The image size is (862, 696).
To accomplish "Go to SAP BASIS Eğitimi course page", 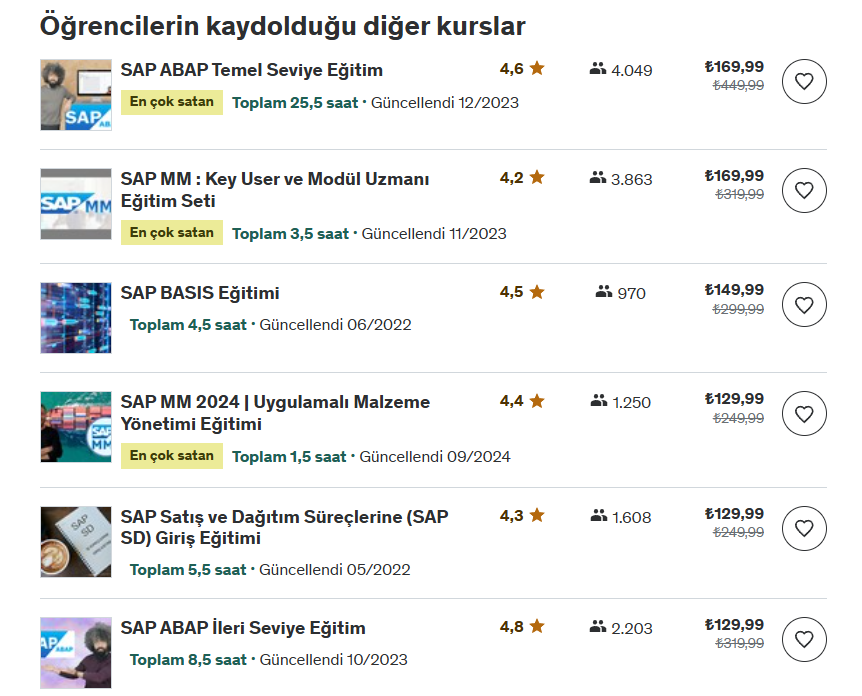I will click(x=200, y=293).
